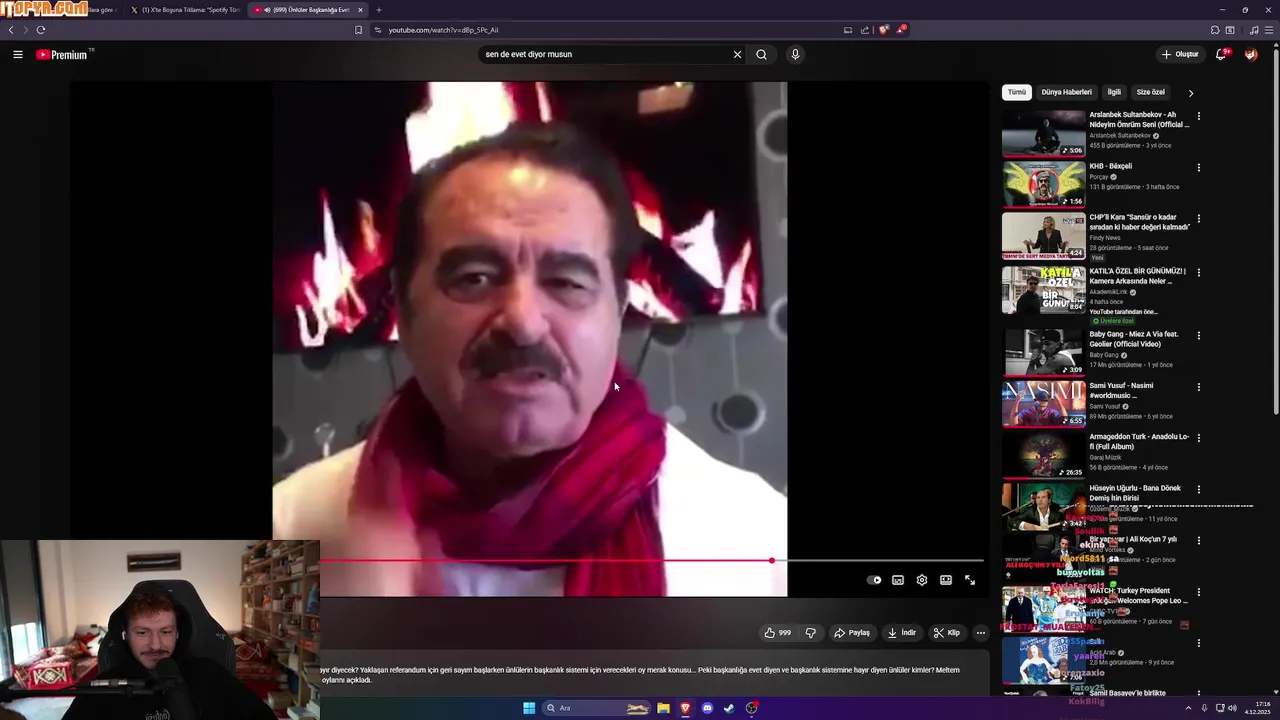Screen dimensions: 1280x720
Task: Open the Arslanbek Sultanbekov video thumbnail
Action: pyautogui.click(x=1044, y=133)
